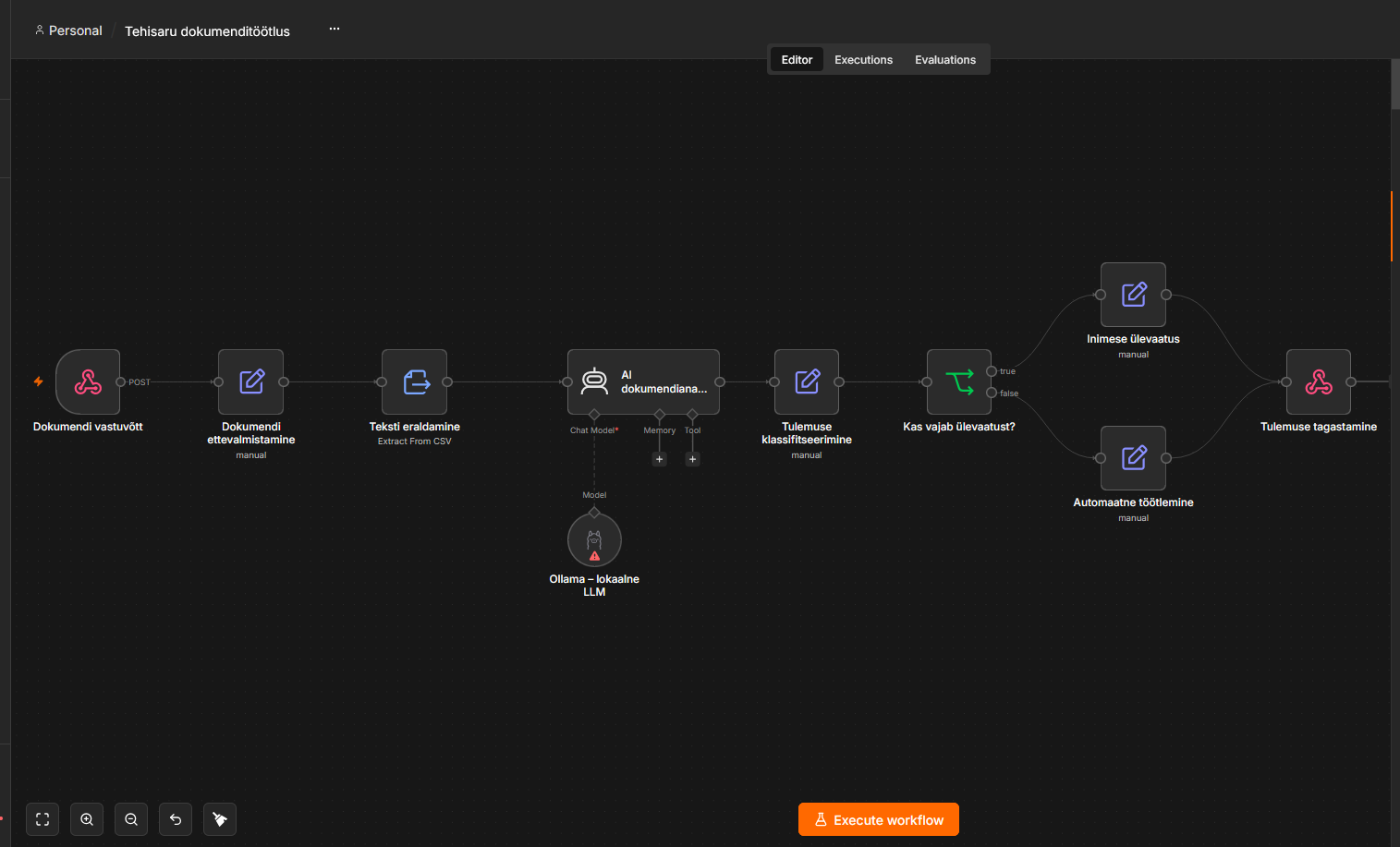Open the Dokumendi vastuvõtt webhook node

[x=88, y=381]
